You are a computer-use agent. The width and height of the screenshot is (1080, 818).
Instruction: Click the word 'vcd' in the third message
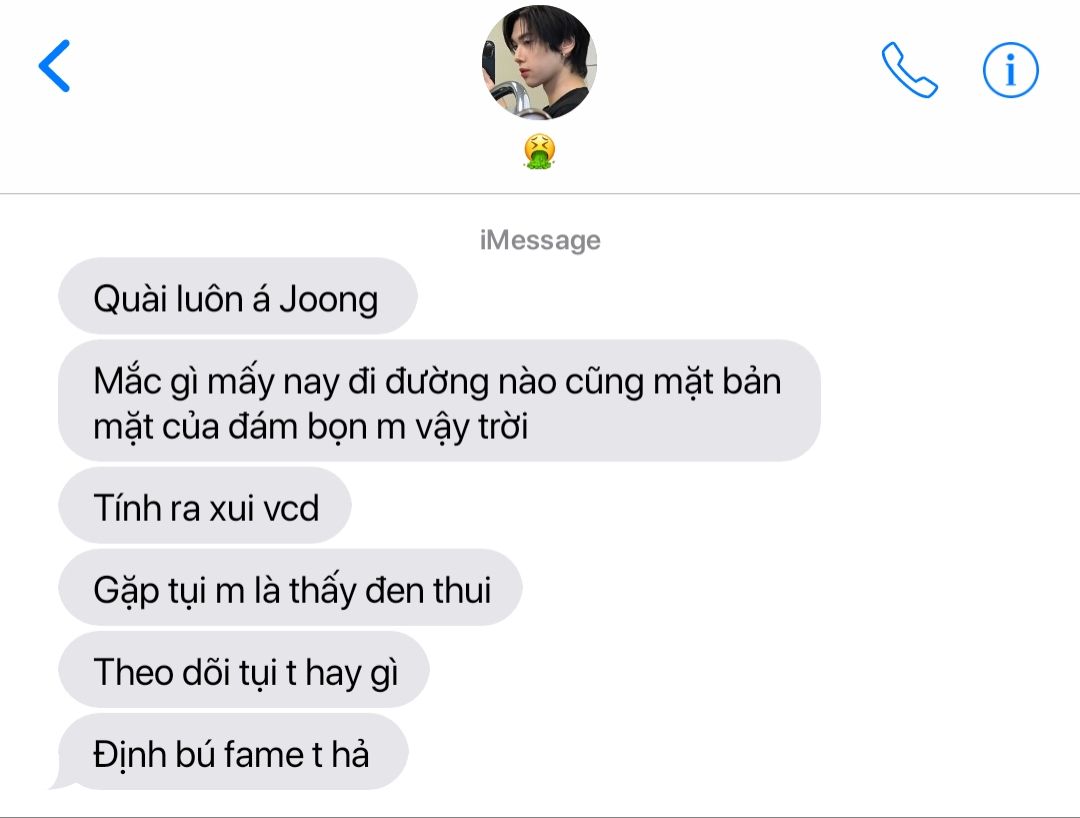pyautogui.click(x=291, y=508)
